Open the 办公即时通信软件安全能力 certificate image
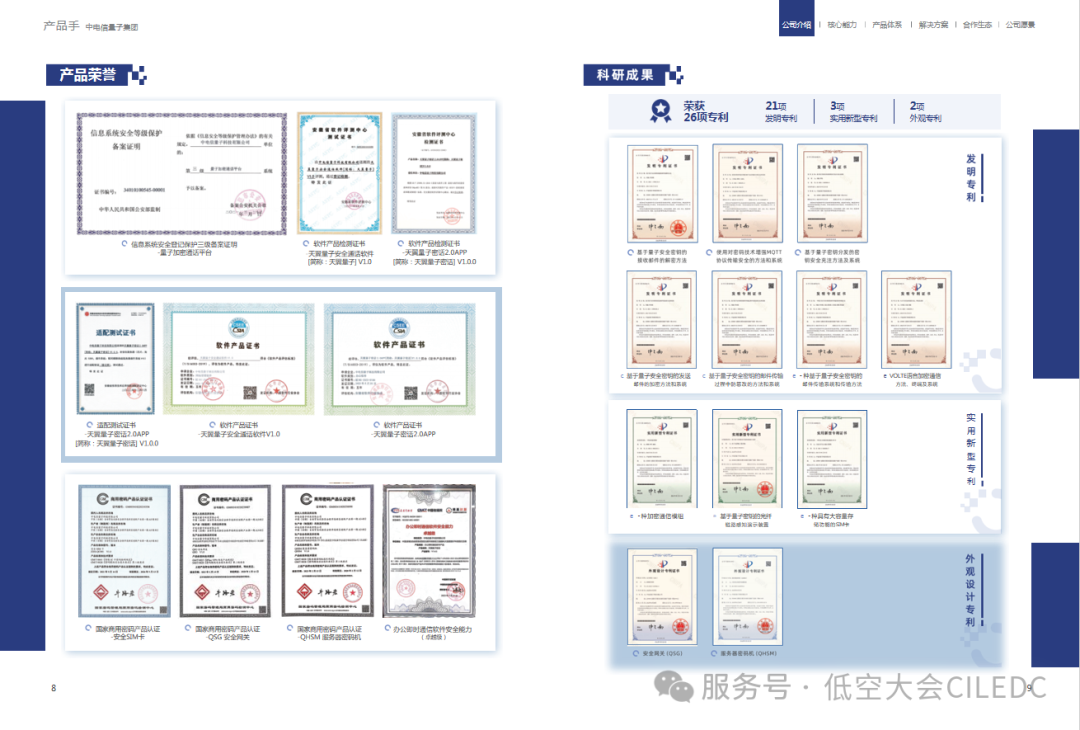 (x=429, y=551)
